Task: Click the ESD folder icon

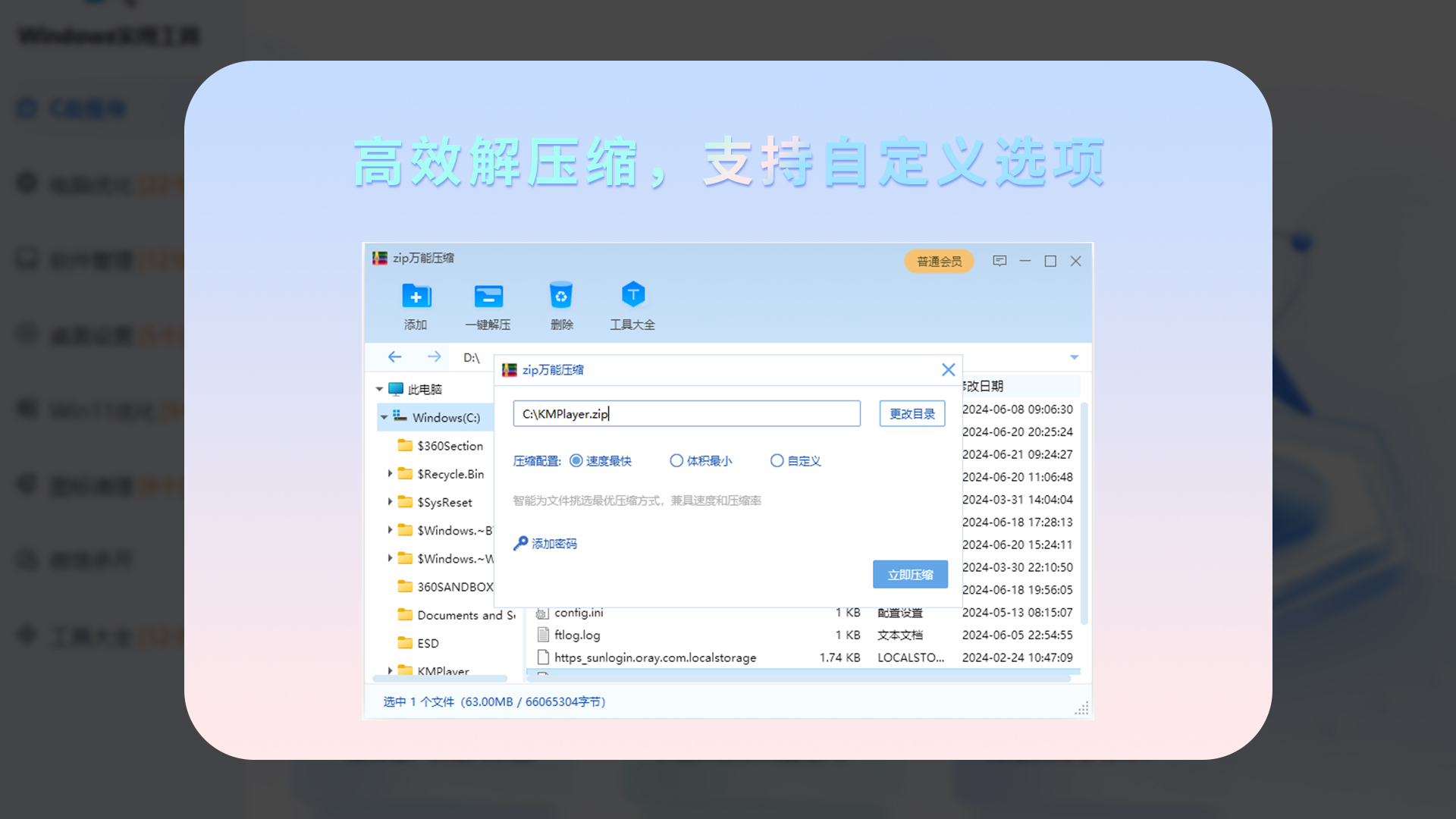Action: click(x=405, y=642)
